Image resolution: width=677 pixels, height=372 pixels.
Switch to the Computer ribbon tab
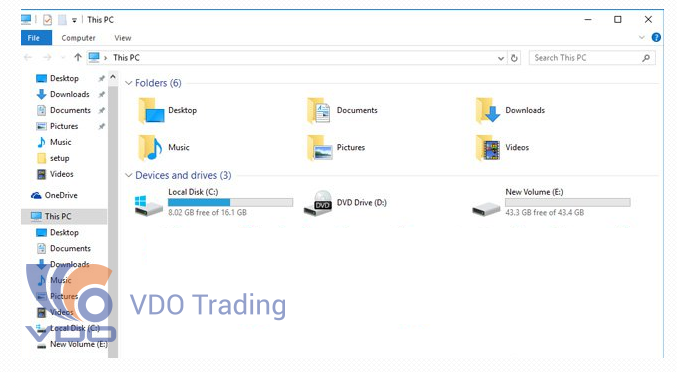tap(78, 38)
